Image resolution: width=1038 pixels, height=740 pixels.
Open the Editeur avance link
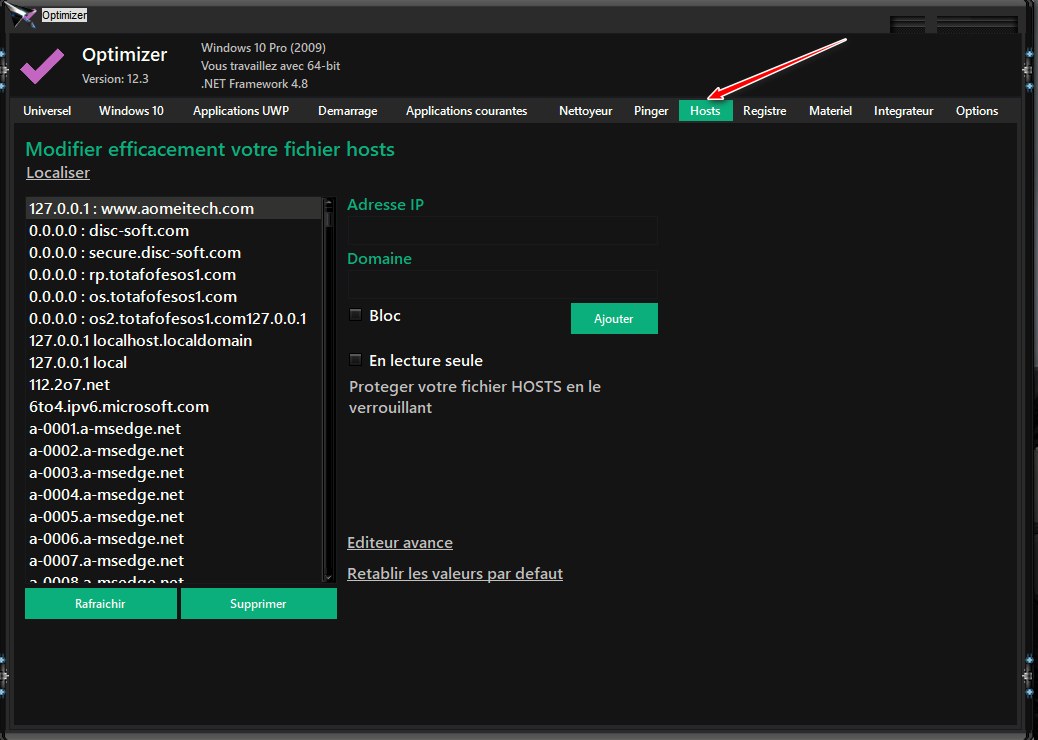400,543
